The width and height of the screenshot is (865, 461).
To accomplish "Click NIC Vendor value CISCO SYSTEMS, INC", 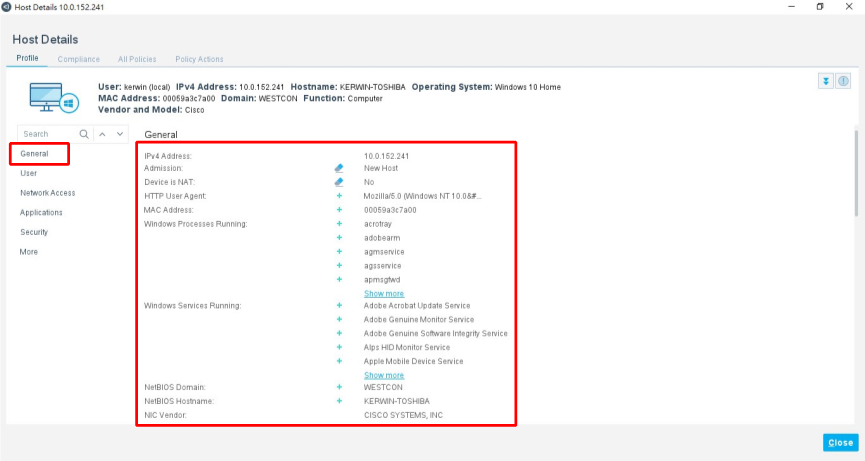I will click(403, 415).
